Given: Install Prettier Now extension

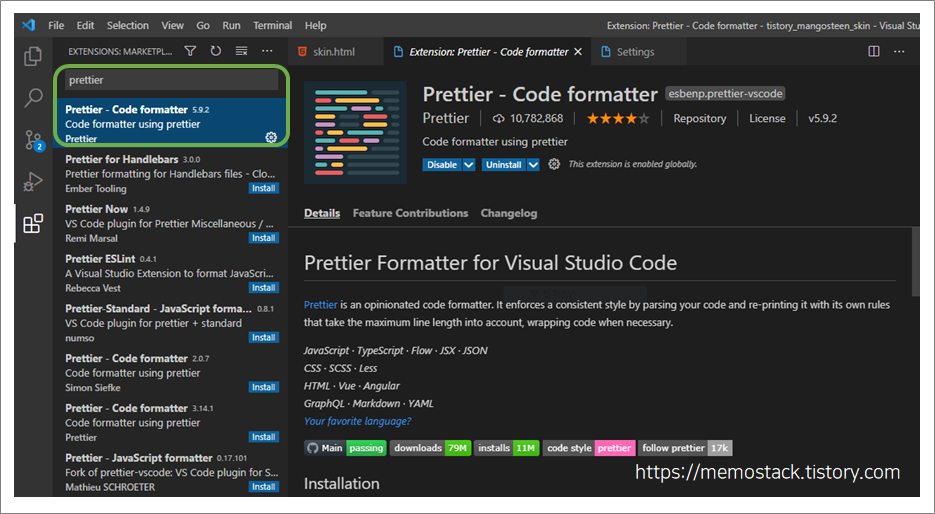Looking at the screenshot, I should tap(264, 238).
